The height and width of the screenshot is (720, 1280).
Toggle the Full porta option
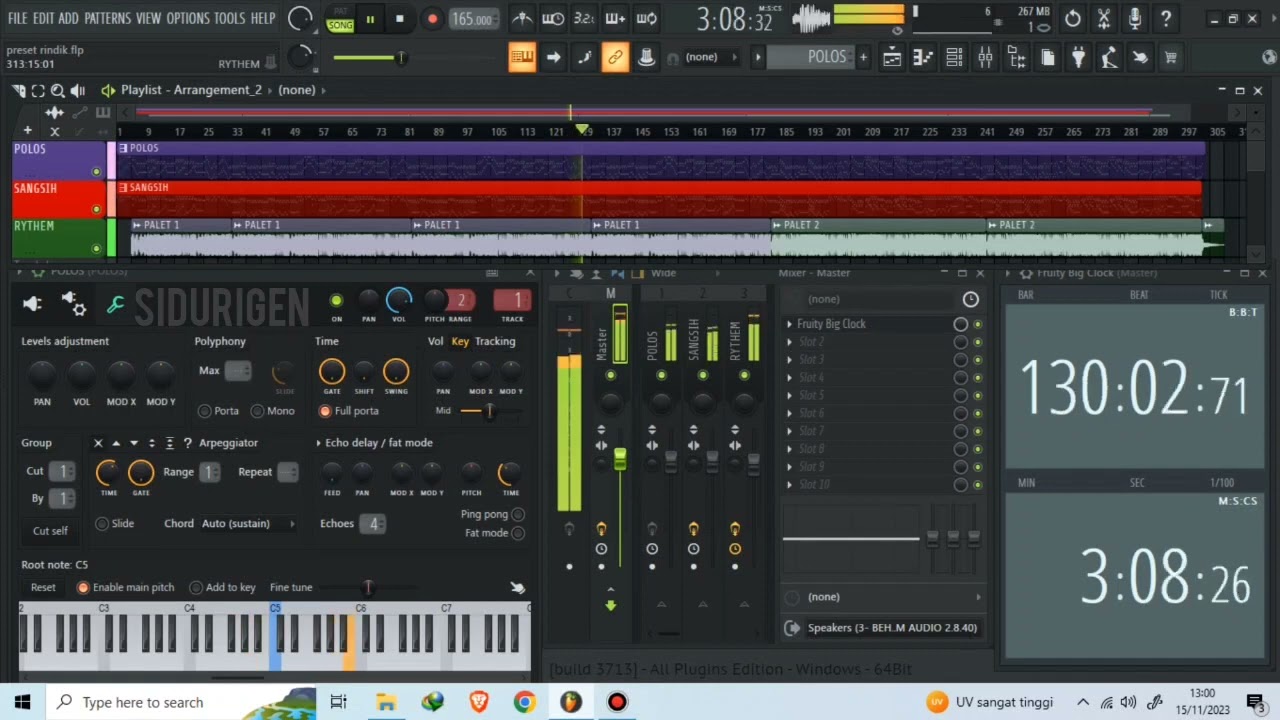click(x=325, y=411)
